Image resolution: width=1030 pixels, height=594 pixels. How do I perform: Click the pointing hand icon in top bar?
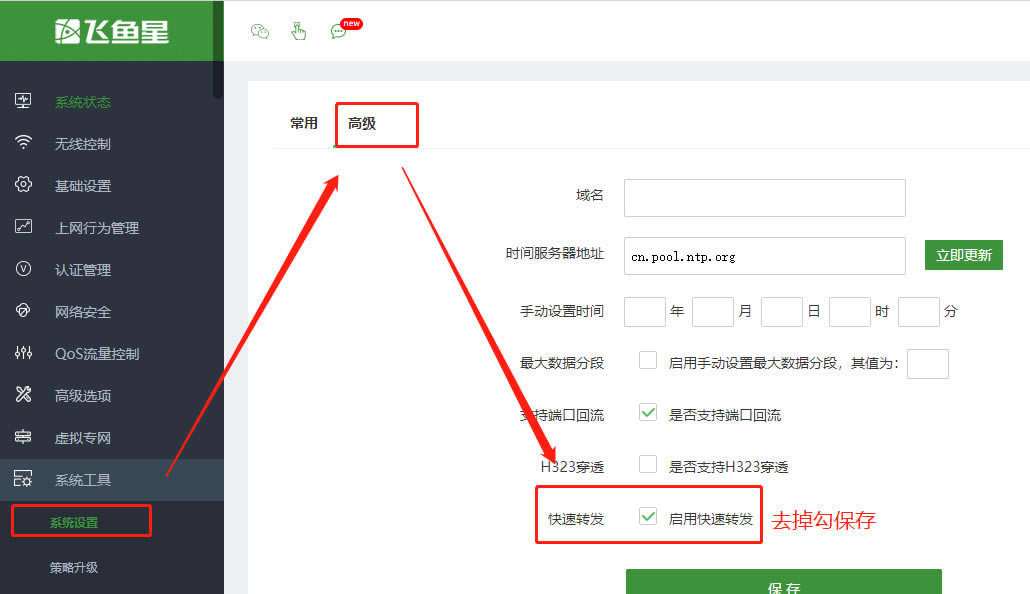[299, 31]
